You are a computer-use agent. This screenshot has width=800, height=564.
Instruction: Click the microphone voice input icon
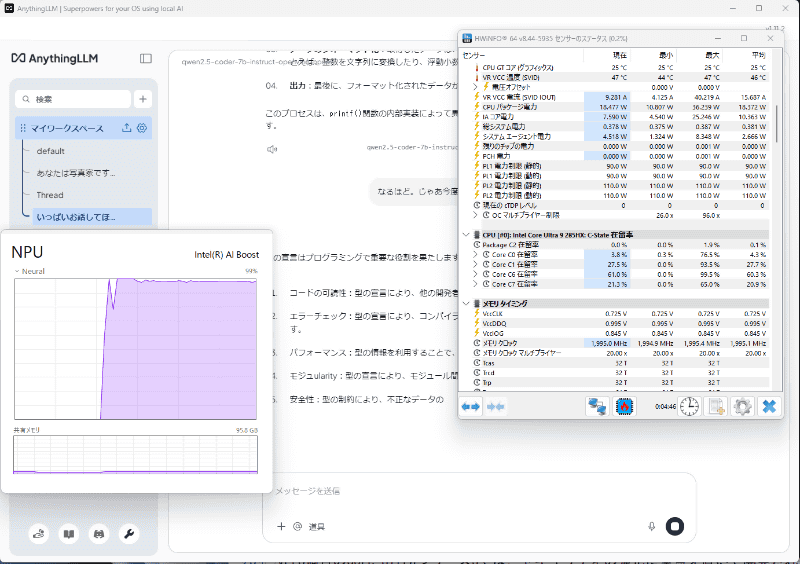click(x=652, y=526)
